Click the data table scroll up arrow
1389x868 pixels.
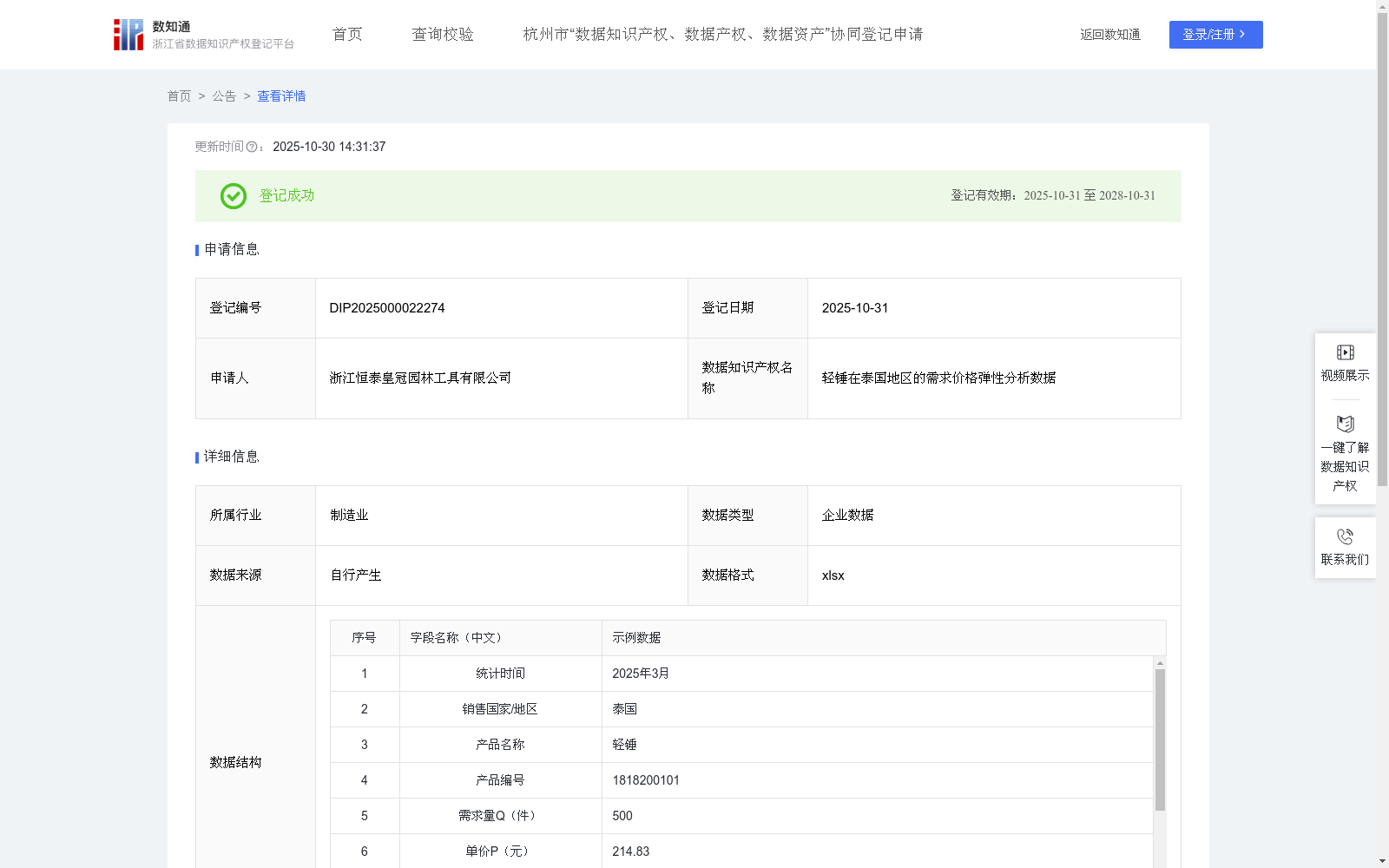point(1160,663)
